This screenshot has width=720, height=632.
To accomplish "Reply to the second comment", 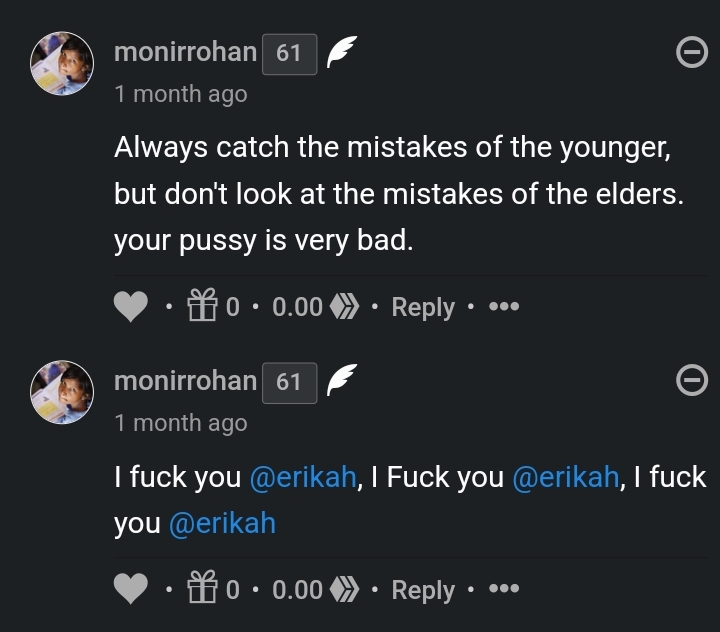I will (x=423, y=590).
